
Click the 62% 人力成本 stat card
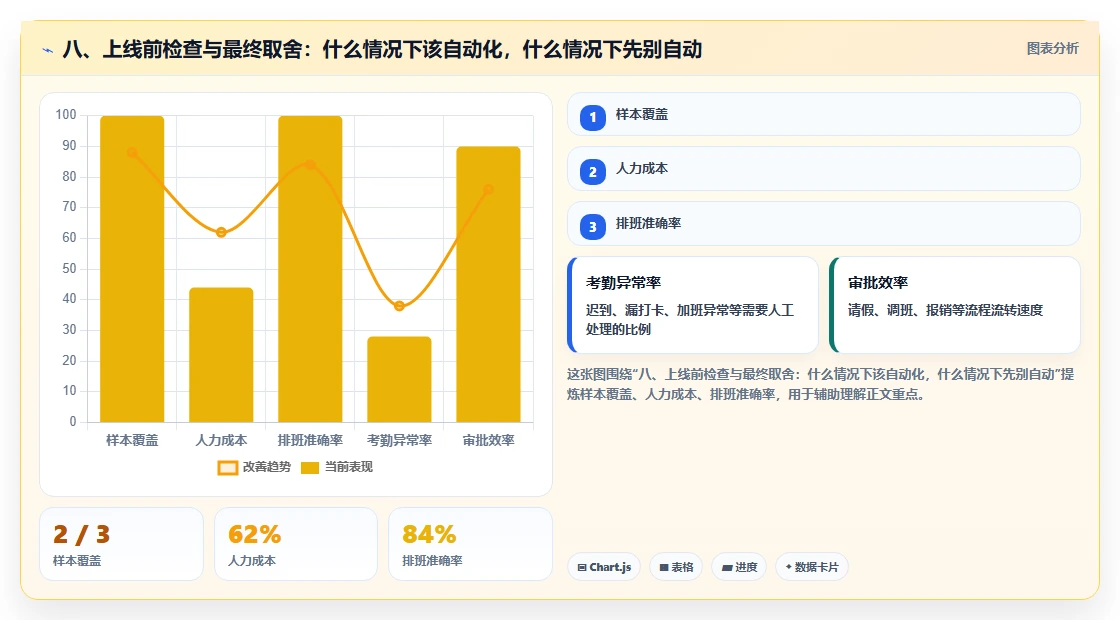(296, 544)
